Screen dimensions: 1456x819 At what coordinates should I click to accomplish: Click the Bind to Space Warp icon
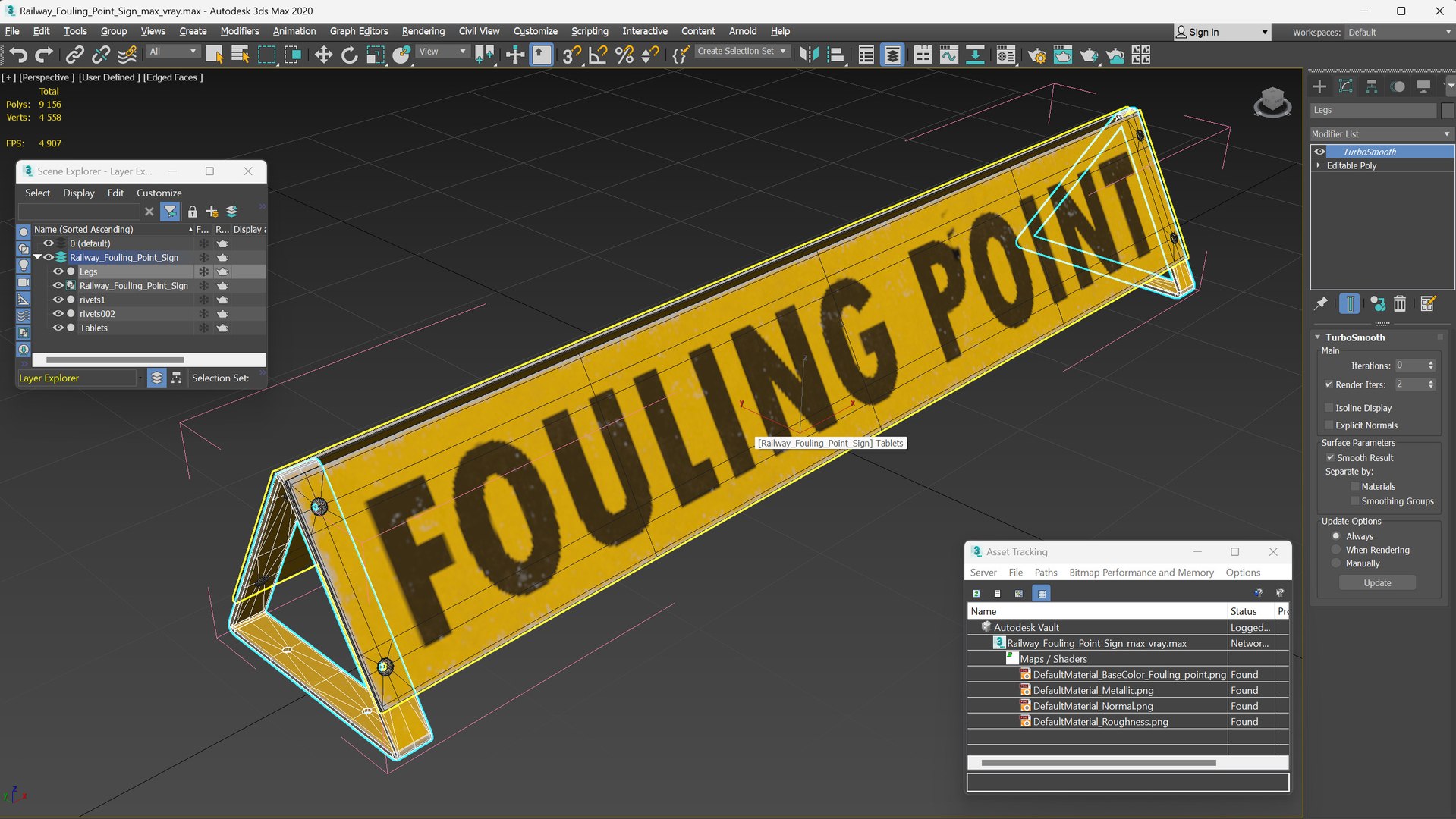127,54
